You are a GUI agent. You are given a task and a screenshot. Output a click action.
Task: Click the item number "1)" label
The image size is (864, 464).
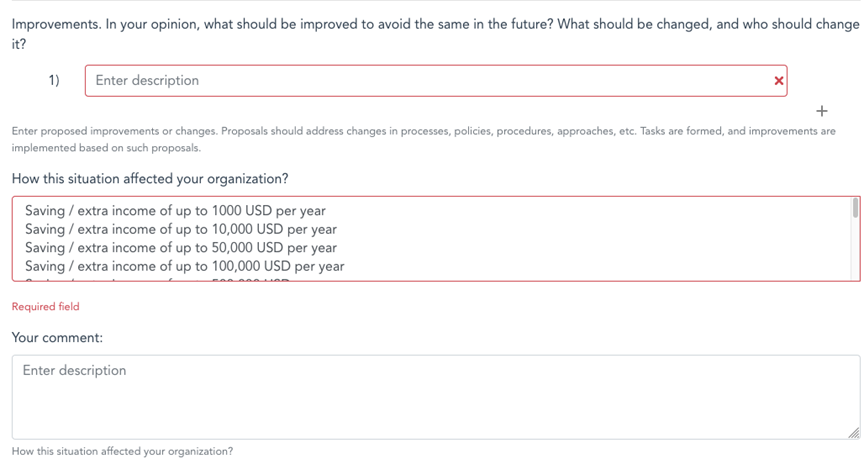(x=53, y=80)
